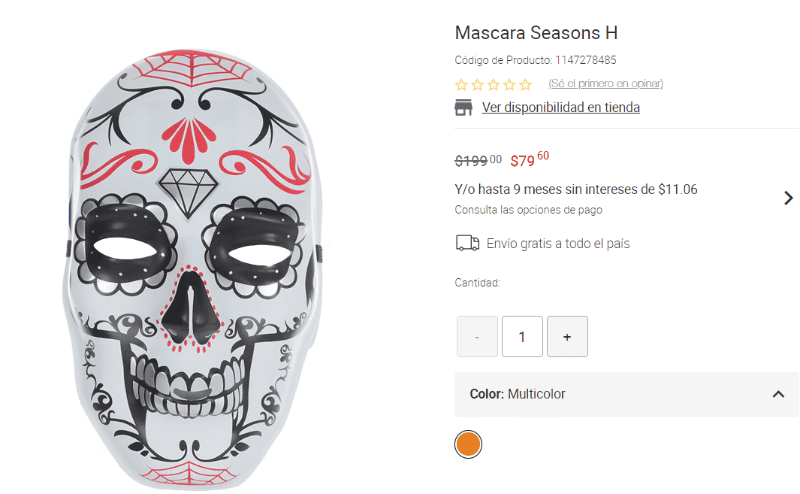
Task: Increase quantity with the plus button
Action: point(567,337)
